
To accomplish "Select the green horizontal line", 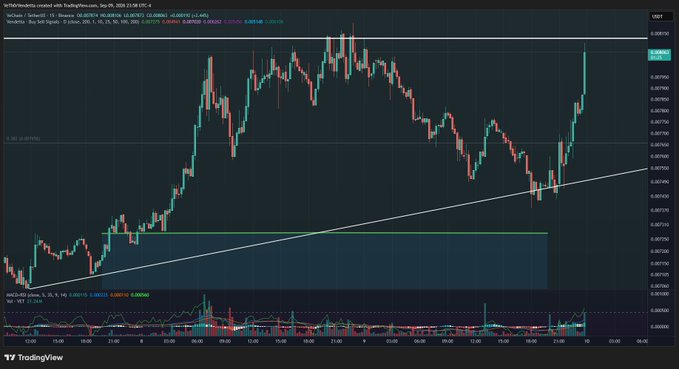I will pyautogui.click(x=324, y=233).
